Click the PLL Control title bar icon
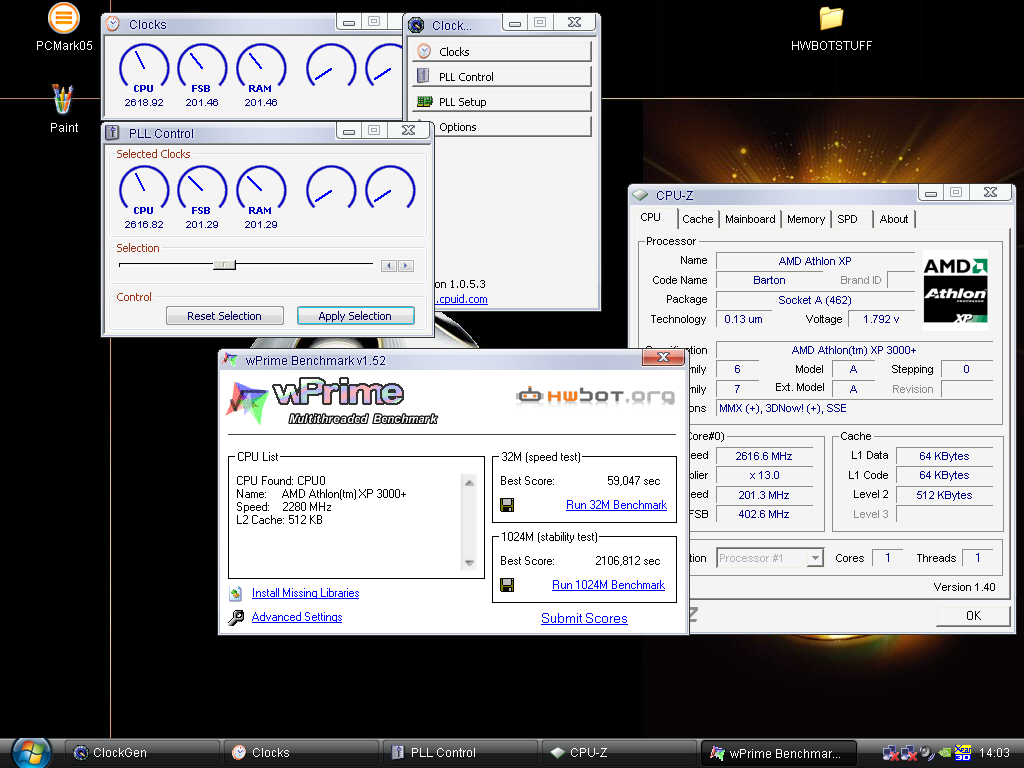Screen dimensions: 1024x768 pos(112,133)
